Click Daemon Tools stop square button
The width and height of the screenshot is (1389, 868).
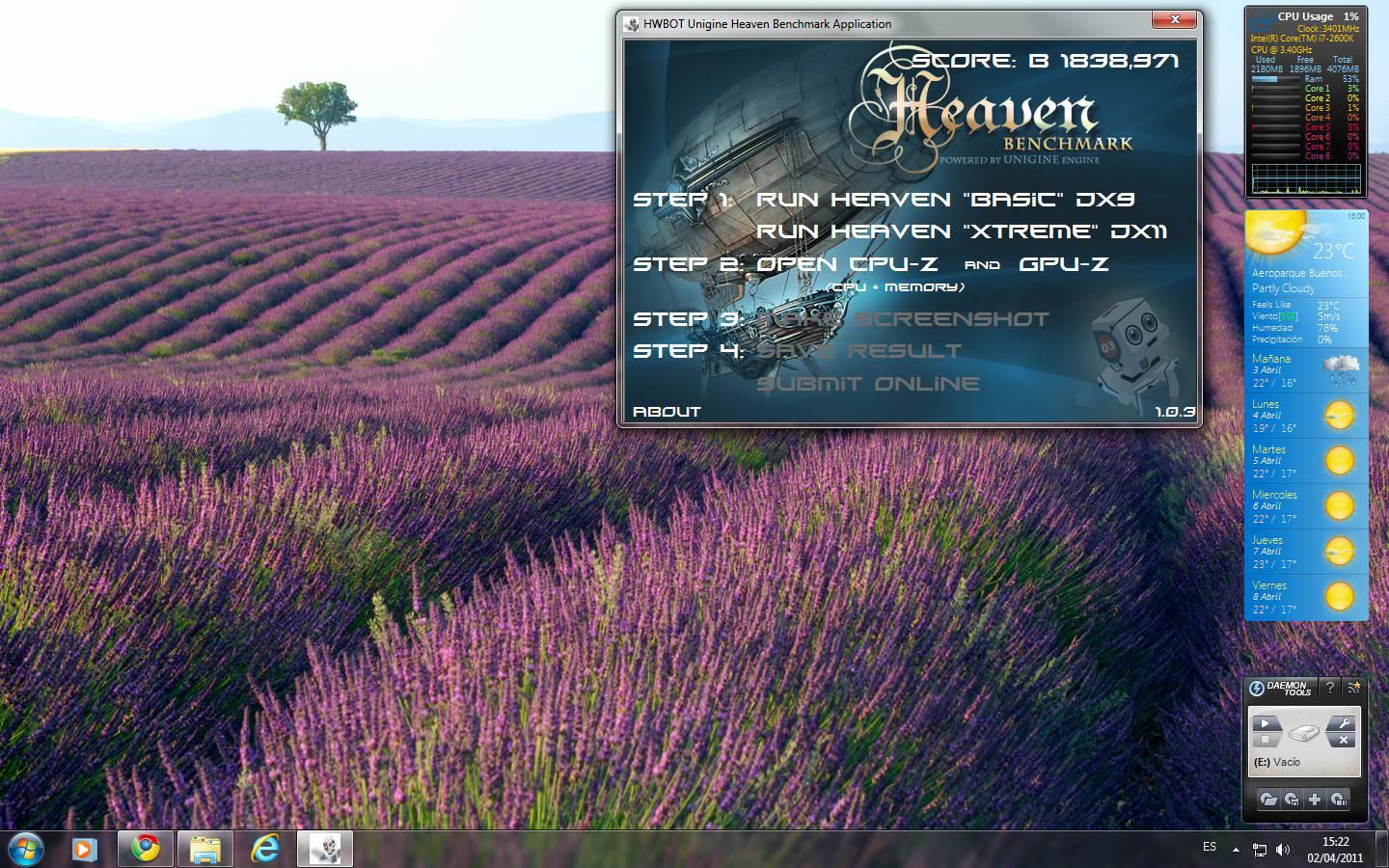click(x=1265, y=740)
